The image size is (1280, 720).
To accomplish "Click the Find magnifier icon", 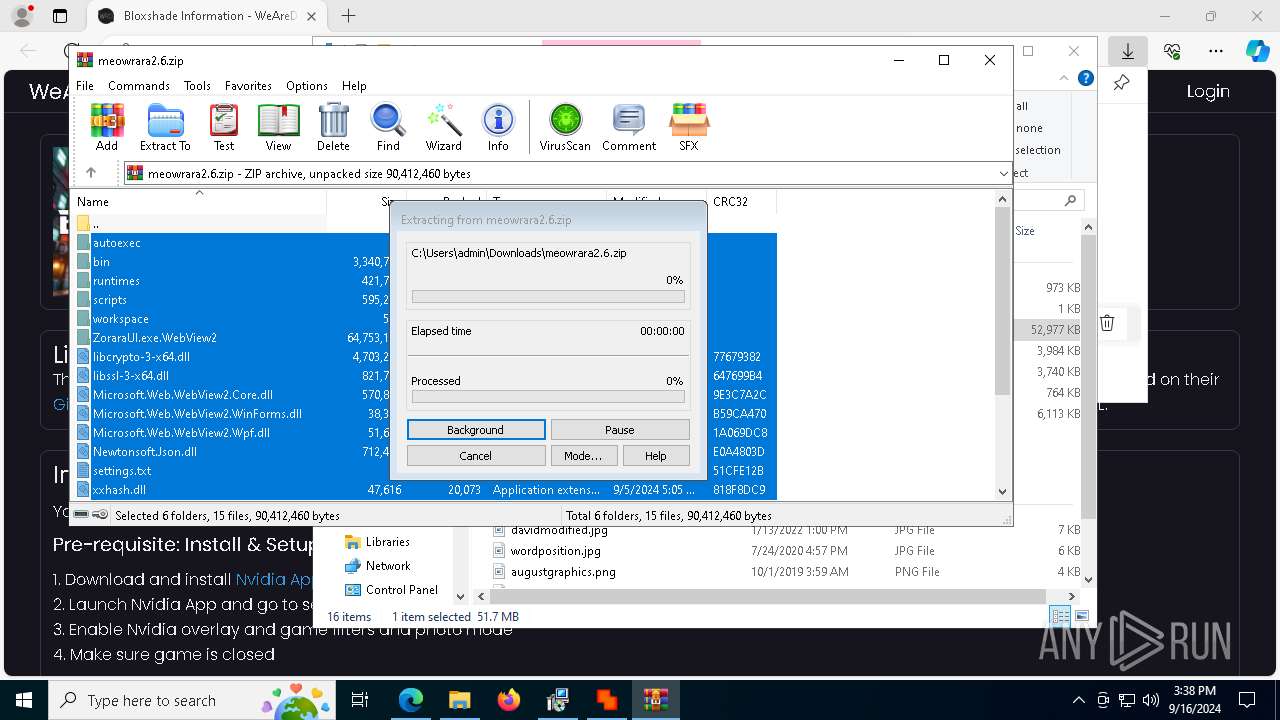I will point(388,127).
